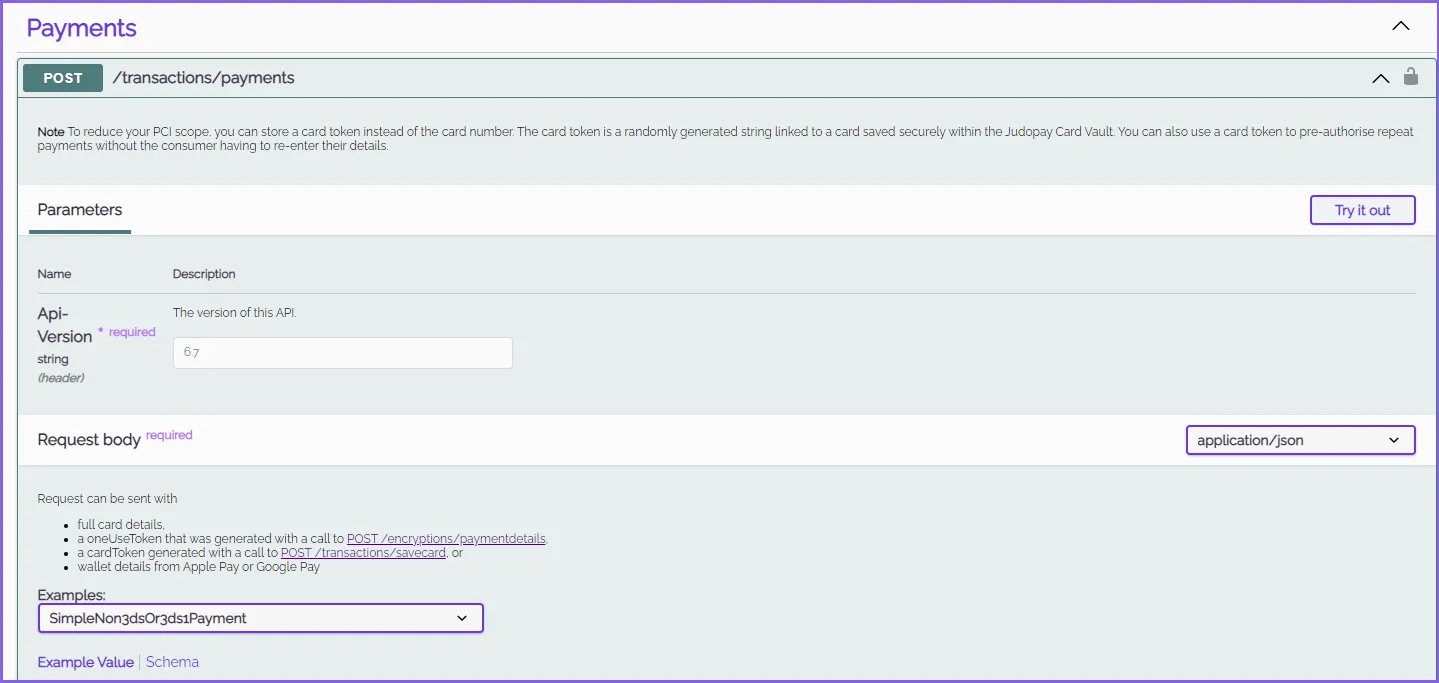Viewport: 1439px width, 683px height.
Task: Click the POST method badge
Action: [63, 78]
